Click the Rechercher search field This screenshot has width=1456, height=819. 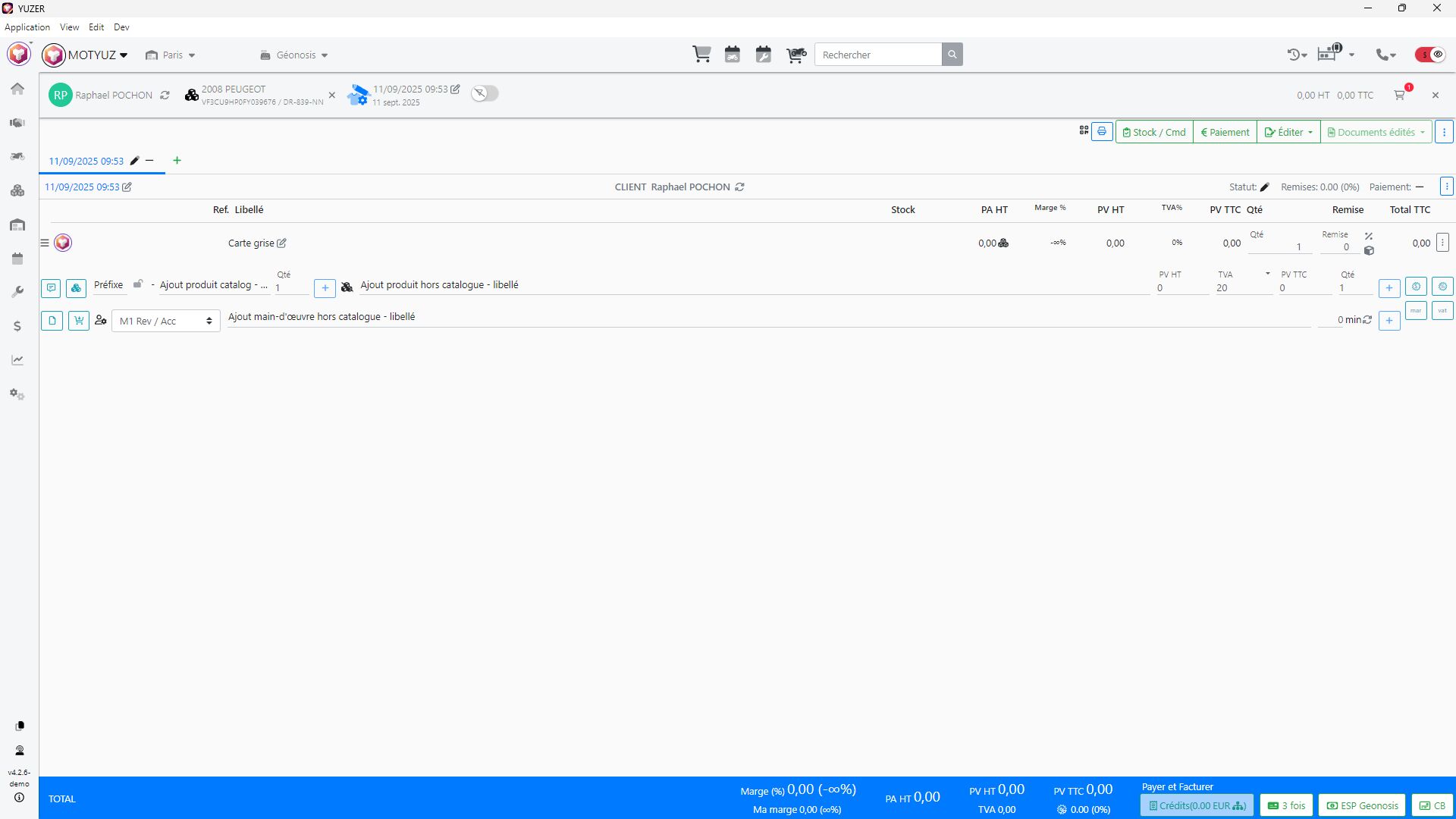877,55
